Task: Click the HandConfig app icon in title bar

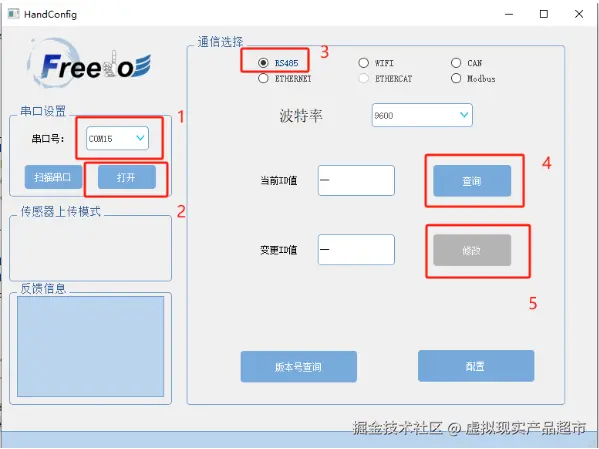Action: click(14, 14)
